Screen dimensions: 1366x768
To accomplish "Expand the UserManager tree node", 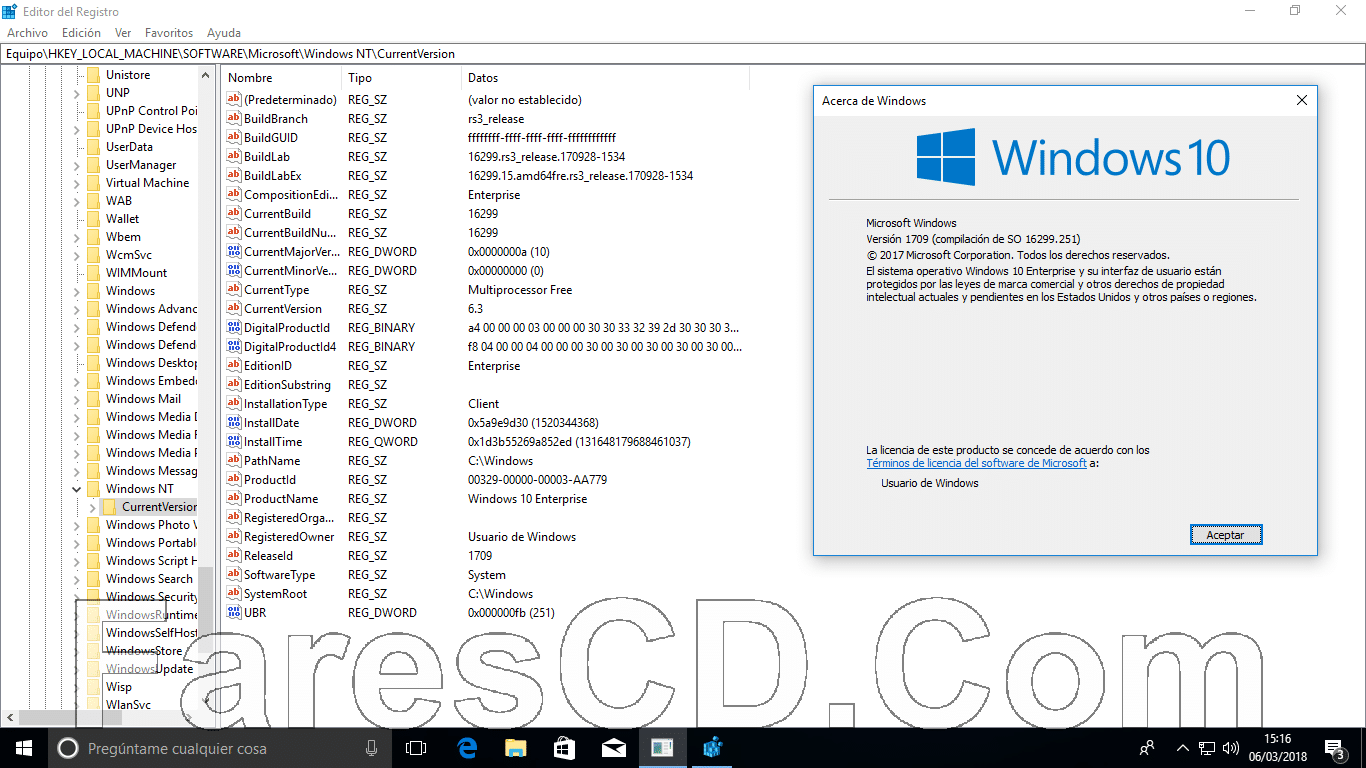I will point(77,165).
